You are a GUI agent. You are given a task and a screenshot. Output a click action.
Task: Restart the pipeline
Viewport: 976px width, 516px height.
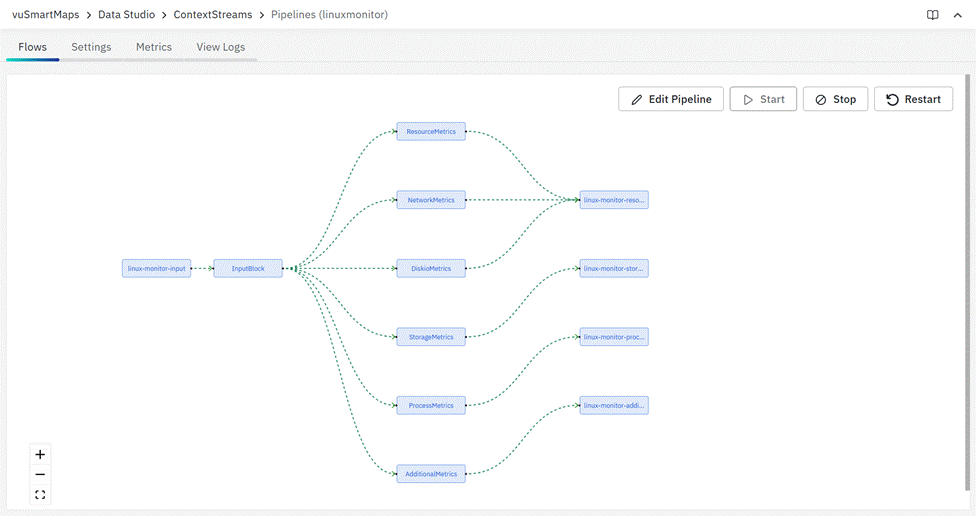tap(913, 99)
